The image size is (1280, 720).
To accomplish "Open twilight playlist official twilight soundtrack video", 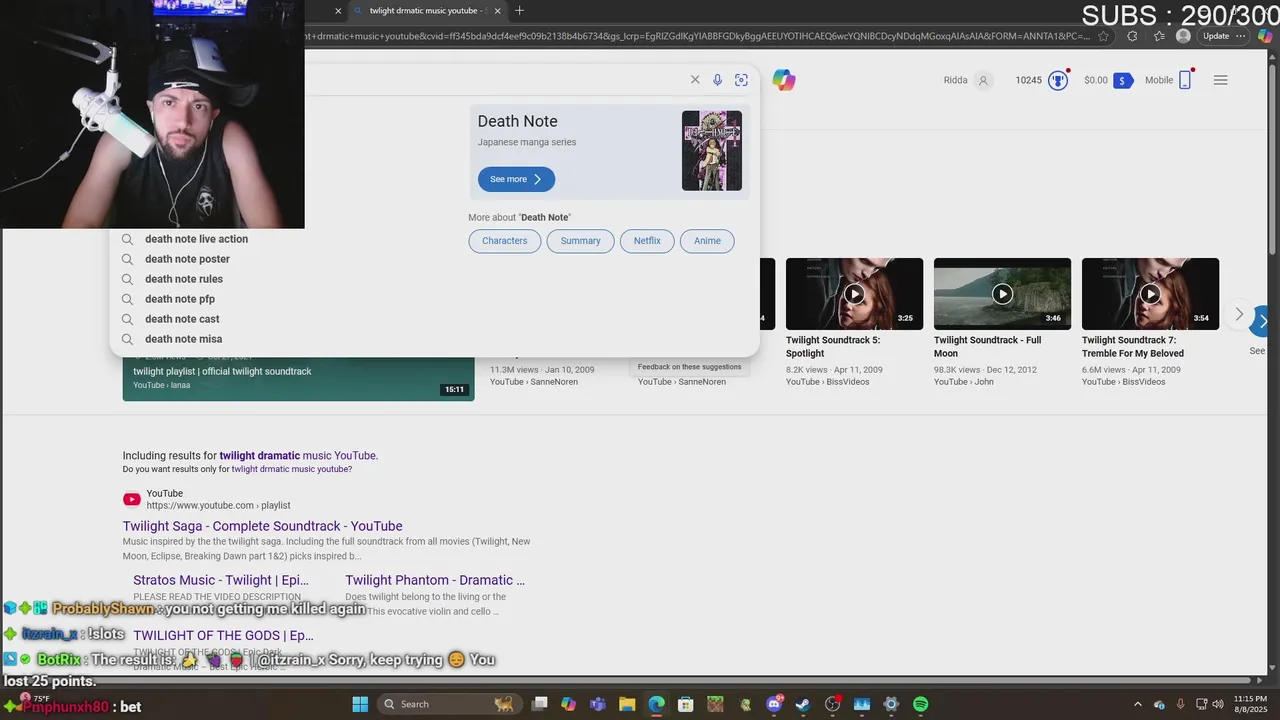I will coord(222,371).
